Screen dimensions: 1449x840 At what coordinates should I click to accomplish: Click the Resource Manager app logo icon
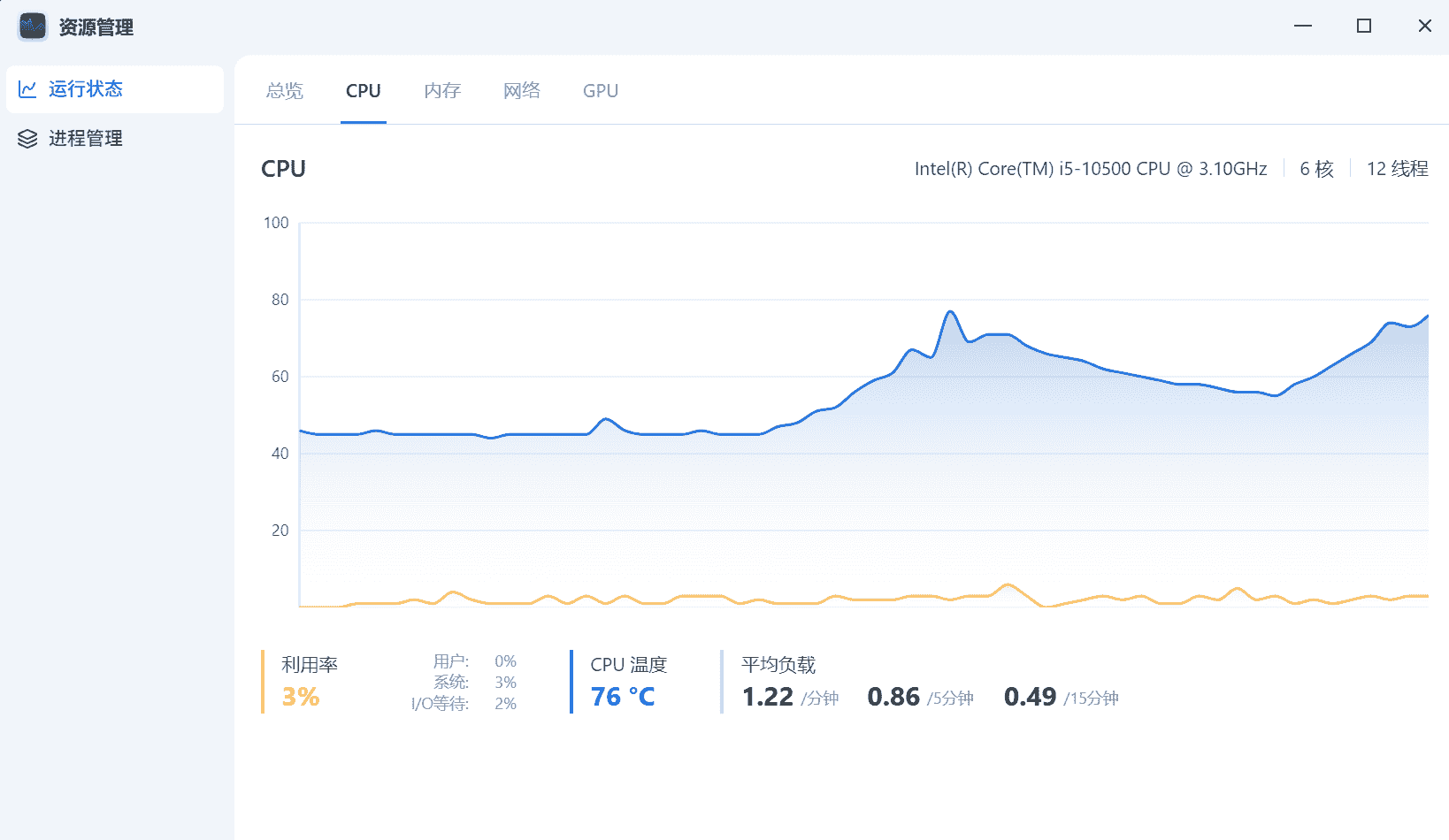[33, 27]
